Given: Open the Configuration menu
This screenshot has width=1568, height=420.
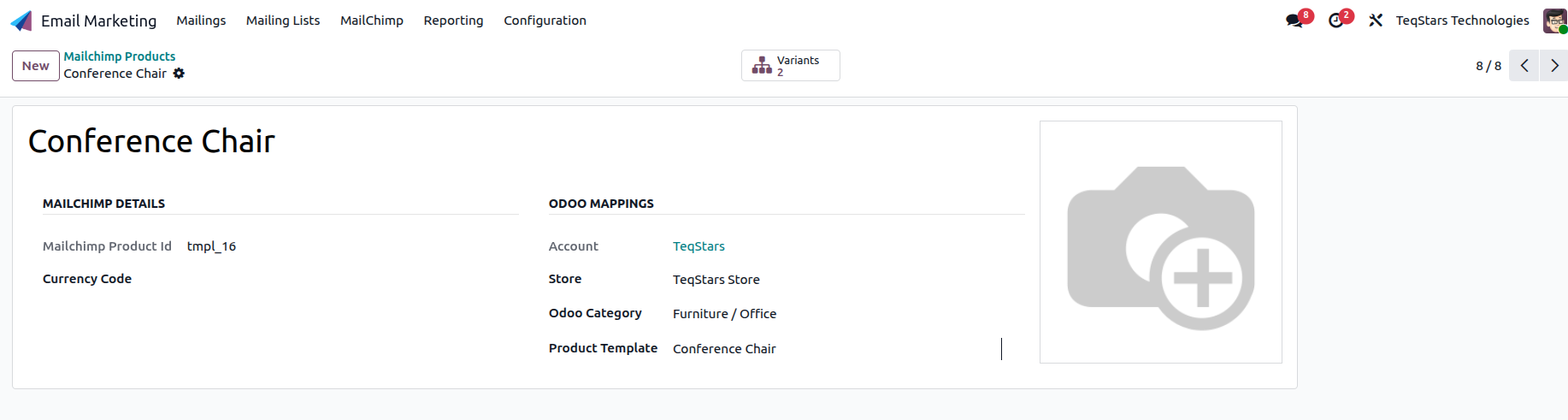Looking at the screenshot, I should click(x=545, y=21).
